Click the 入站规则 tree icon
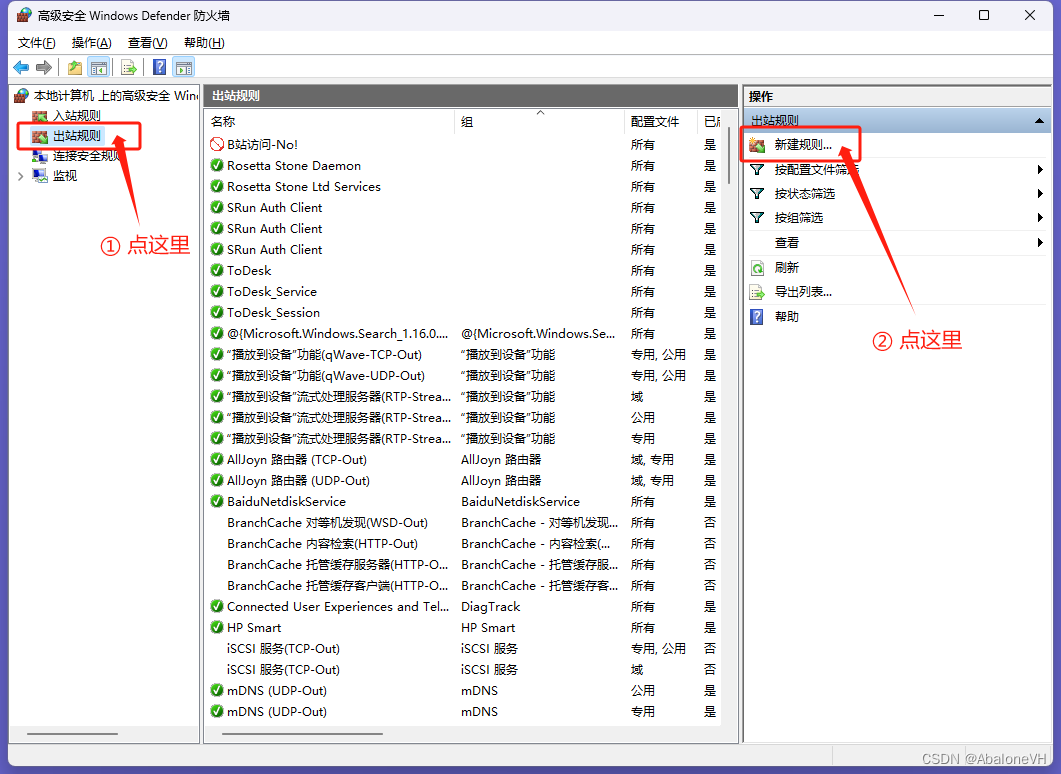The width and height of the screenshot is (1061, 774). (x=41, y=116)
